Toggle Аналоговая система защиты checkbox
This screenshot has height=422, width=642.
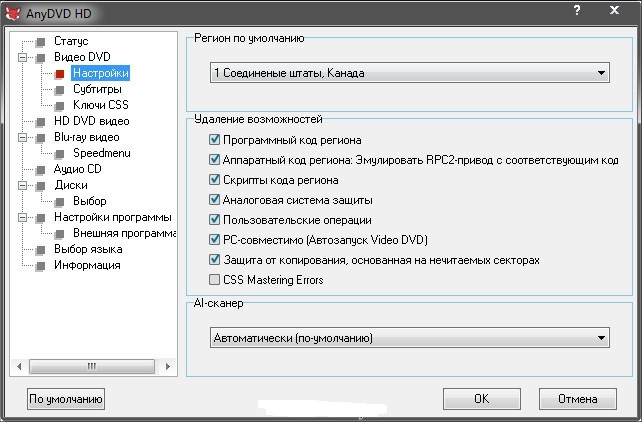point(214,200)
